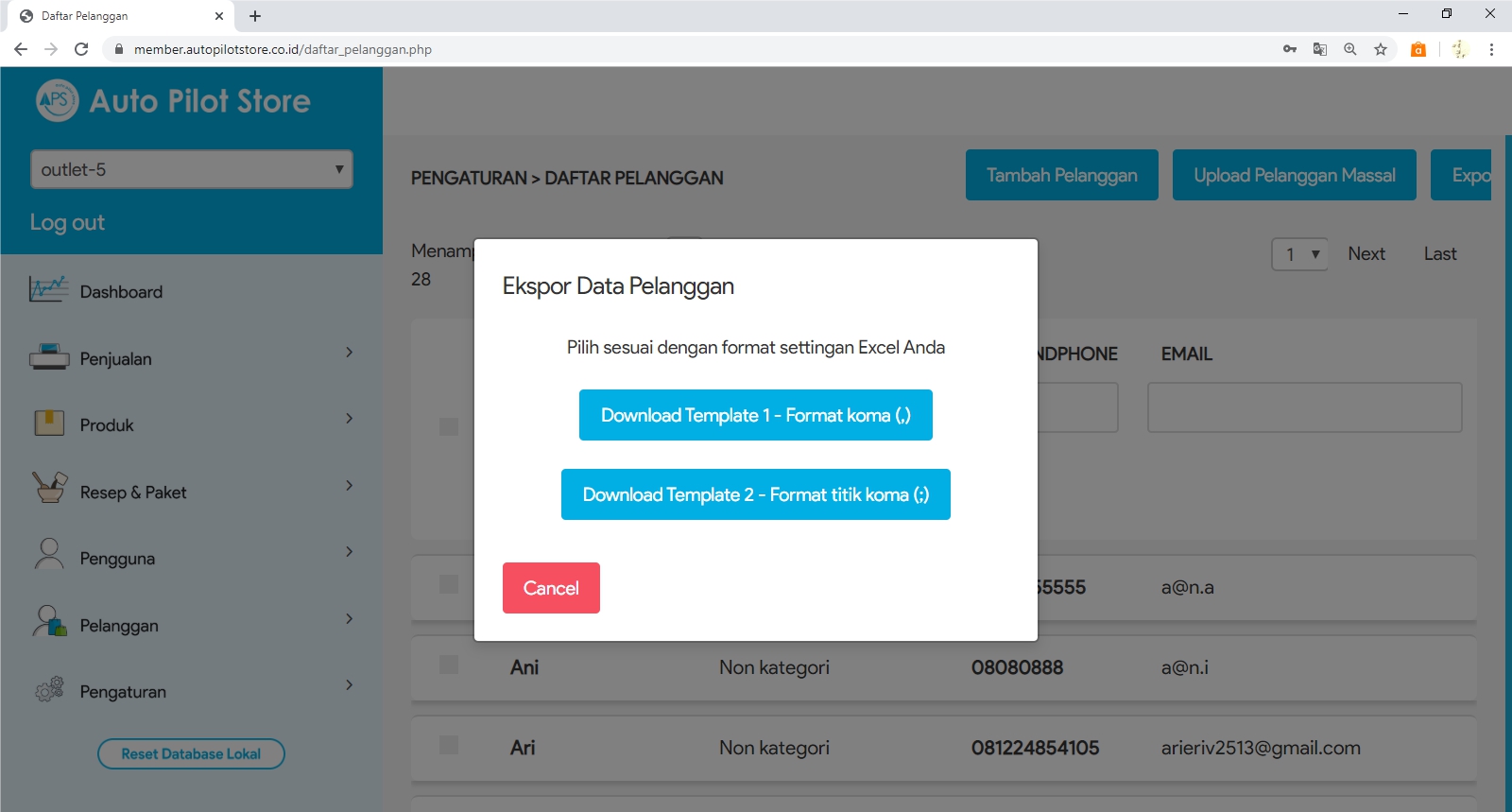Download Template 1 comma format

(755, 415)
